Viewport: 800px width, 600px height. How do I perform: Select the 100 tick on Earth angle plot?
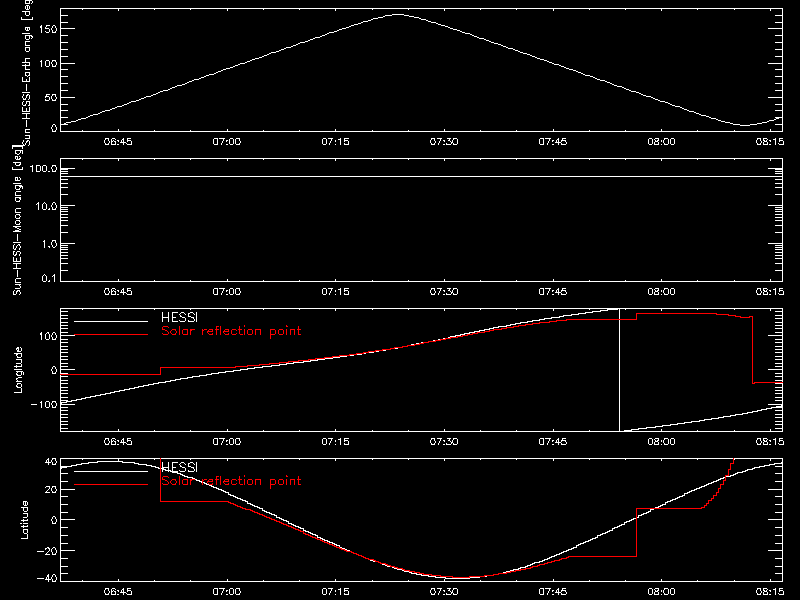tap(48, 64)
